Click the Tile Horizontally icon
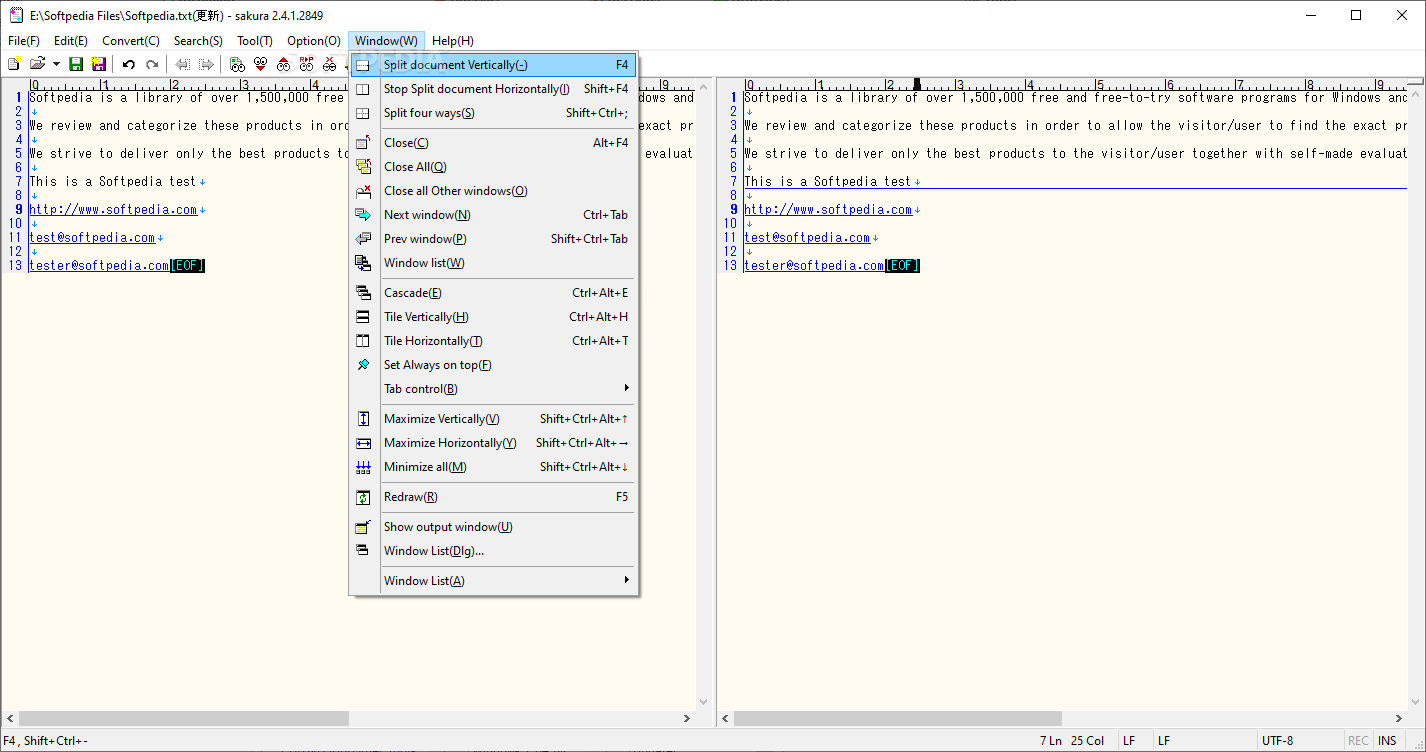This screenshot has height=752, width=1426. coord(363,341)
